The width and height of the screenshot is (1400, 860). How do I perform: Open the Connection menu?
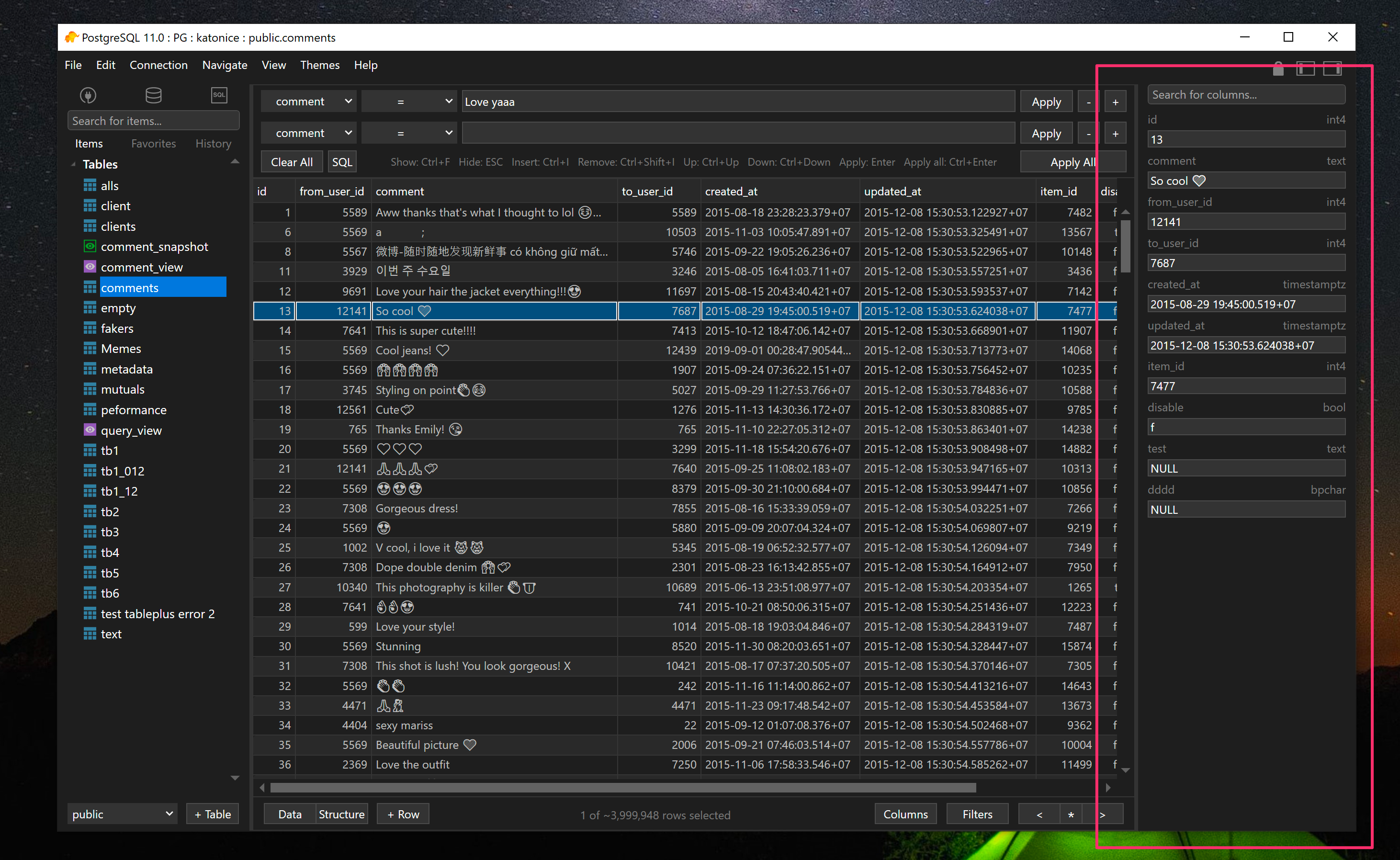[158, 65]
